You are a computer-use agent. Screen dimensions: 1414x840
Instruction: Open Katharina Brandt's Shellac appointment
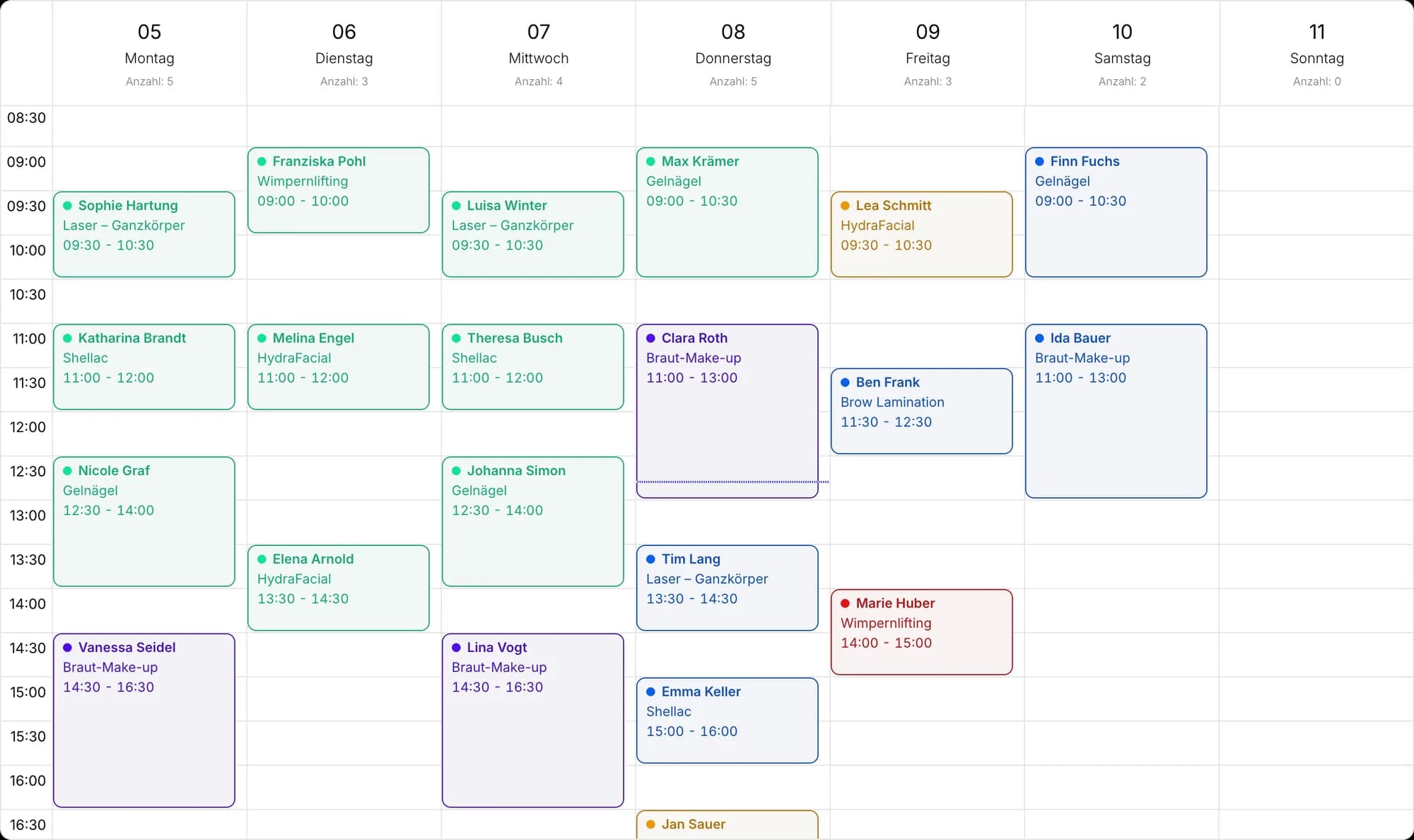pyautogui.click(x=144, y=367)
